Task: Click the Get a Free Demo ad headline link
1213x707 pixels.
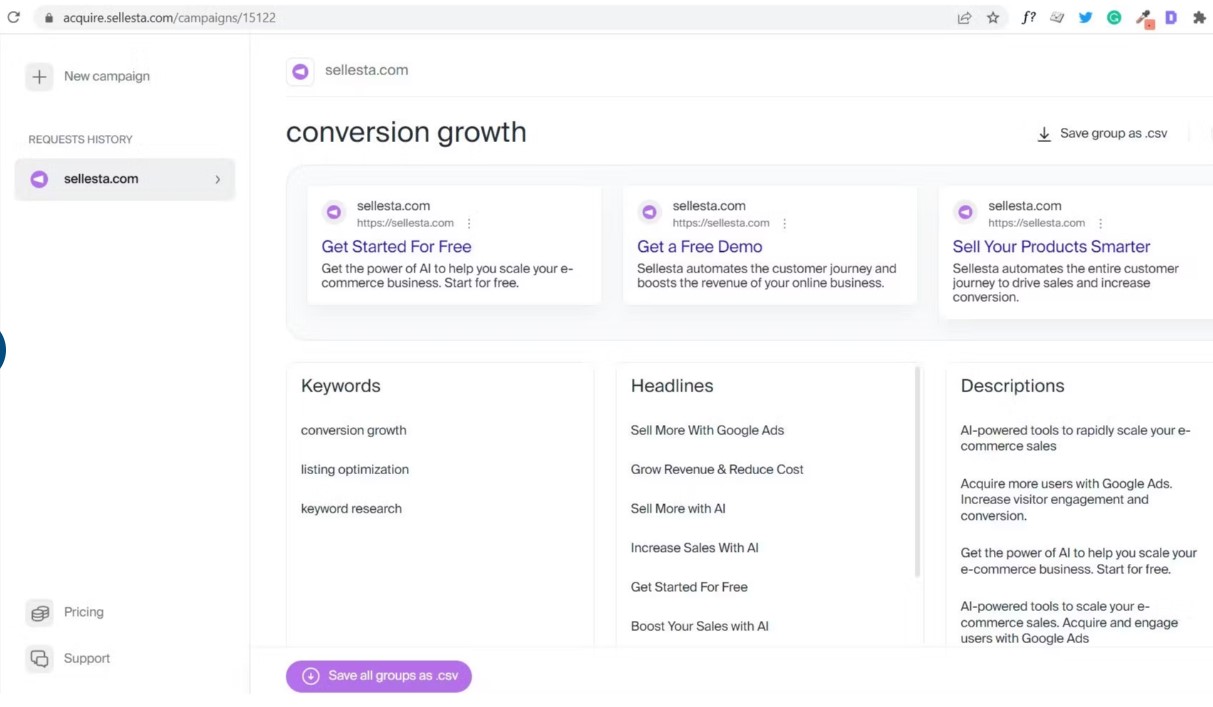Action: [699, 246]
